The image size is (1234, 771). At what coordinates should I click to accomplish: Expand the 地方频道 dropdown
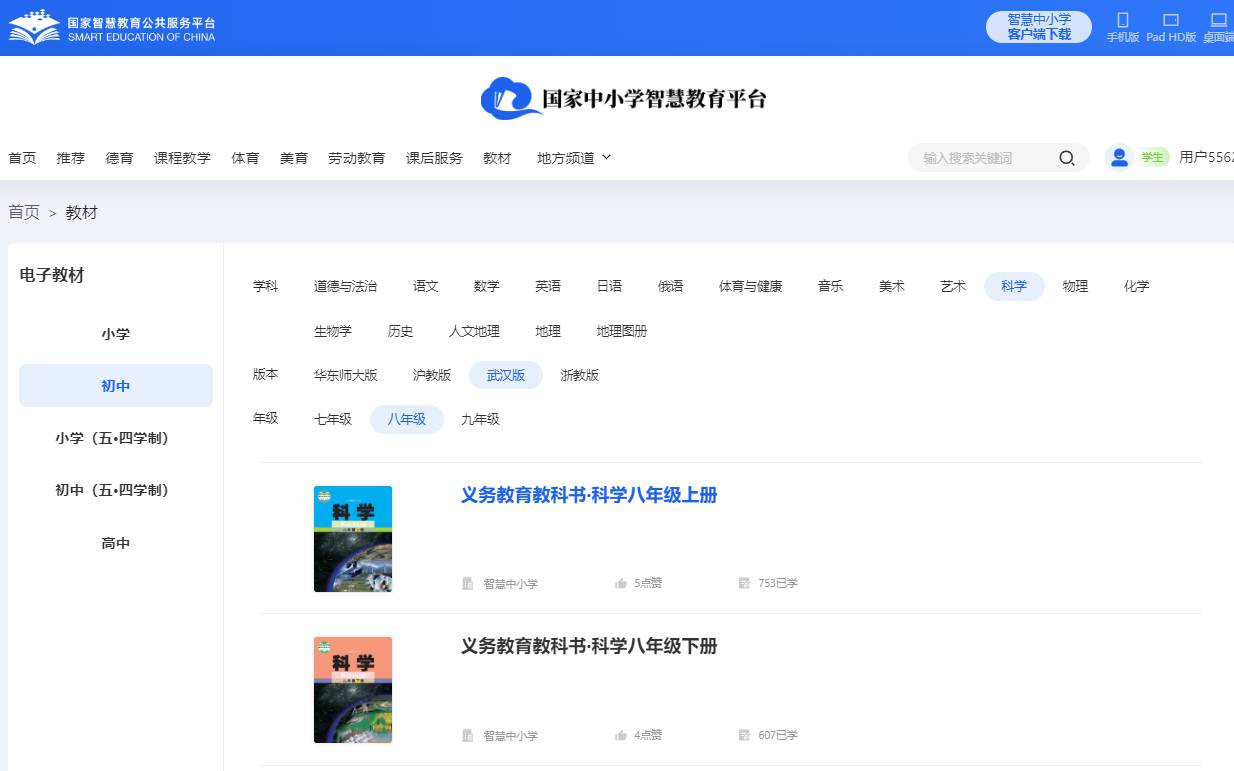pos(574,158)
